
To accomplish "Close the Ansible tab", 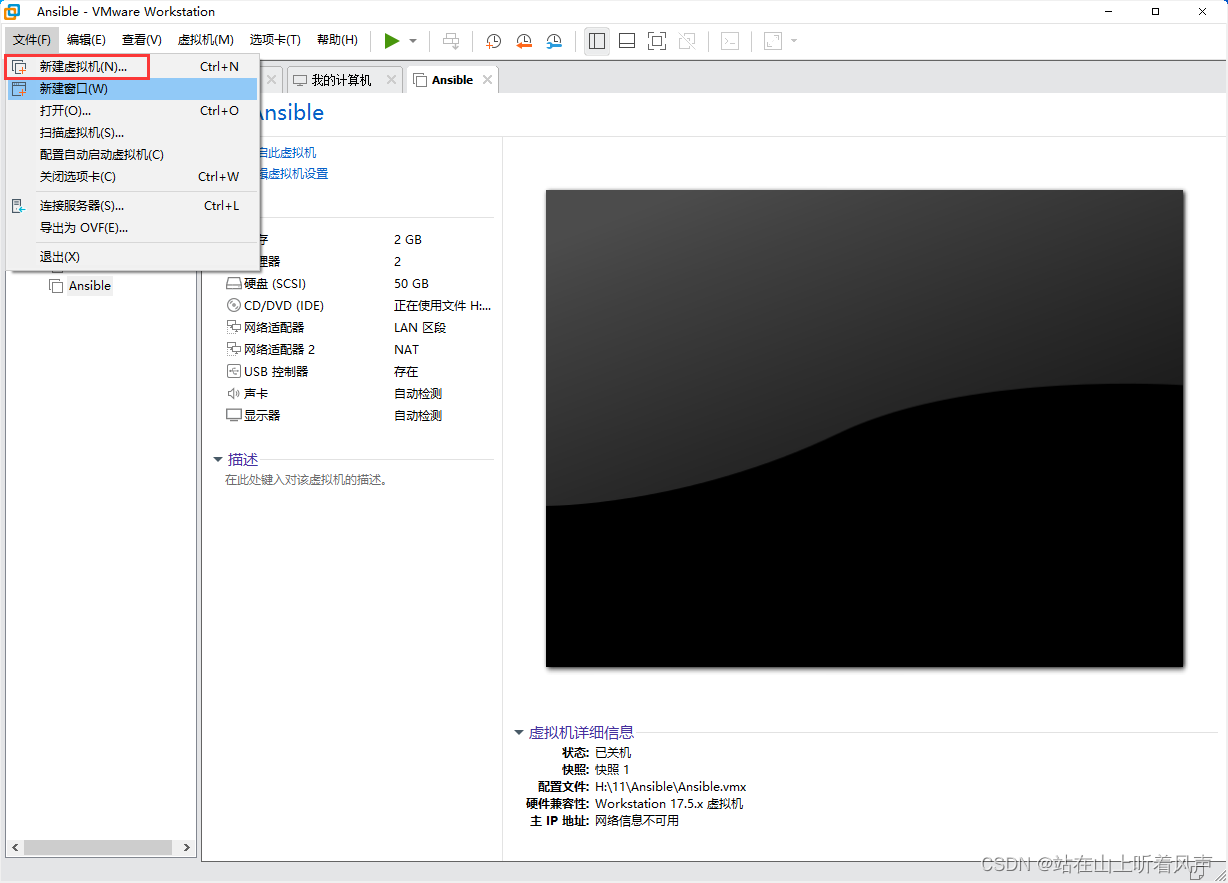I will tap(487, 80).
